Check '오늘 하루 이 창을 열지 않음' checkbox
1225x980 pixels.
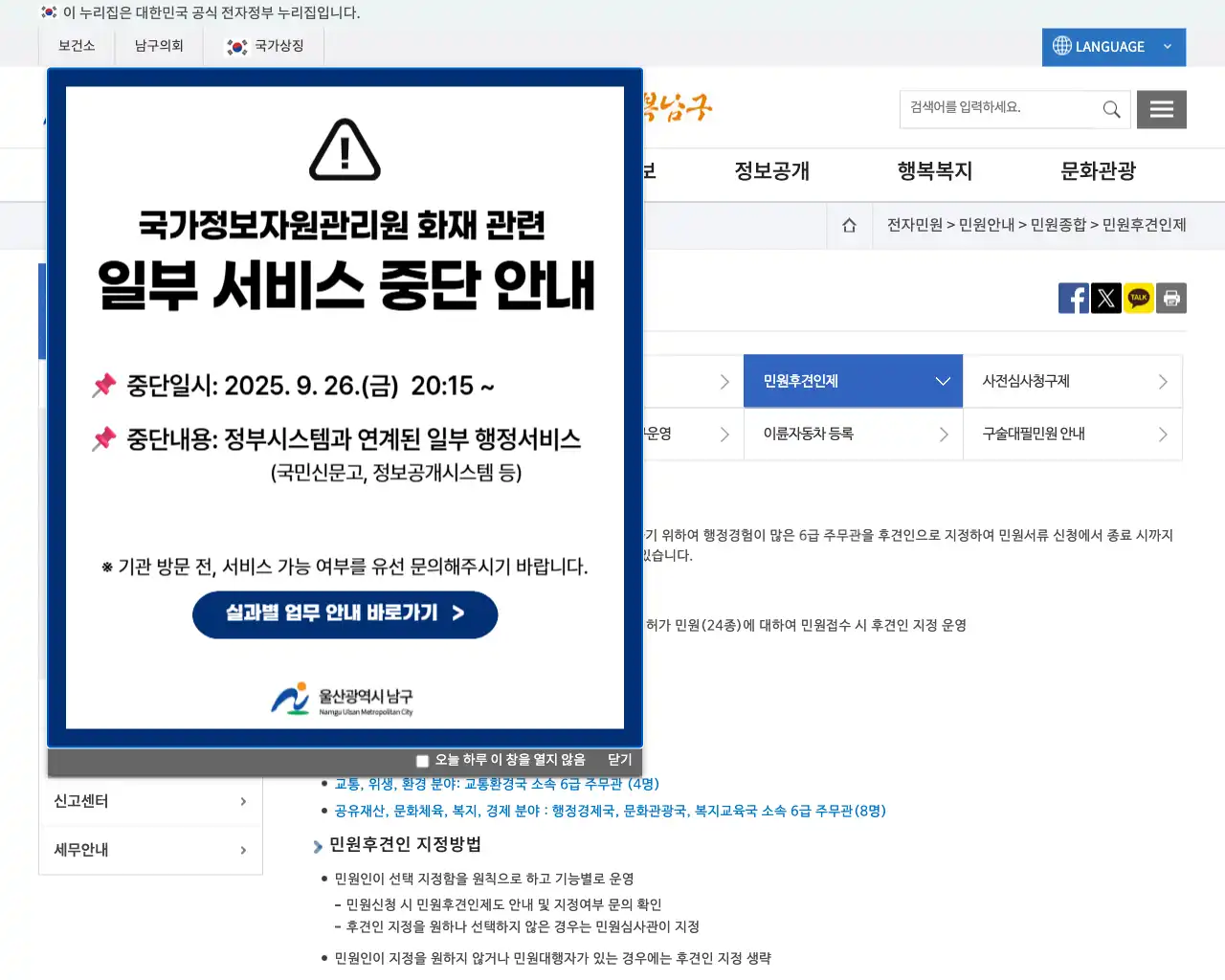422,761
